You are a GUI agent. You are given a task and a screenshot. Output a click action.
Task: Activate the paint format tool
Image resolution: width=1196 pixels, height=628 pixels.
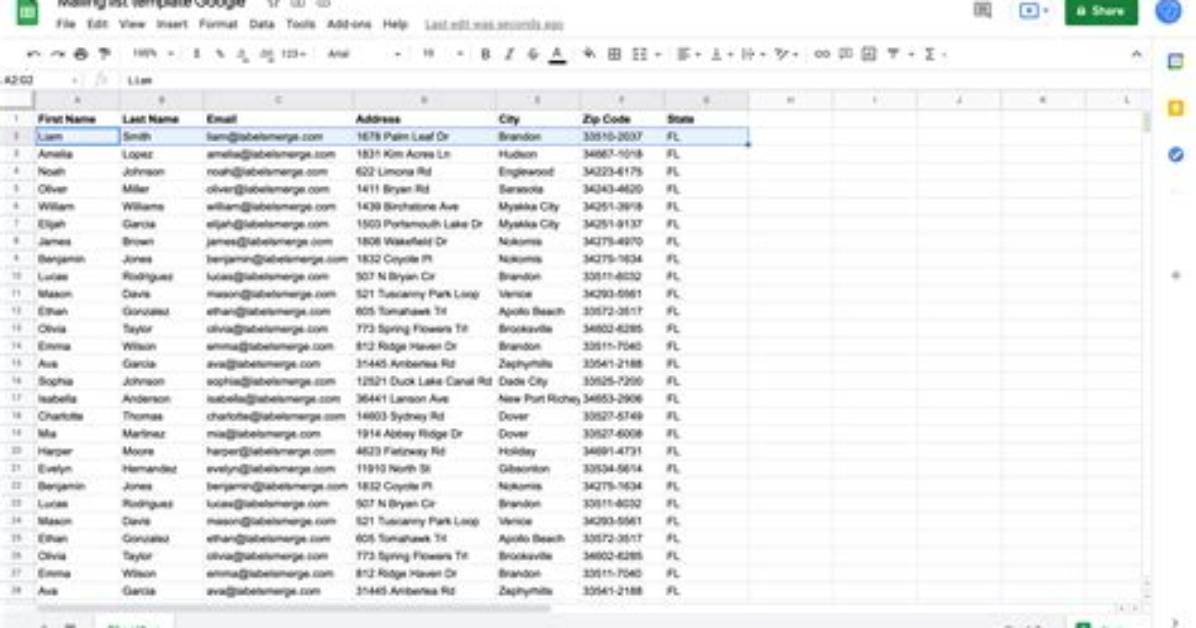point(104,54)
